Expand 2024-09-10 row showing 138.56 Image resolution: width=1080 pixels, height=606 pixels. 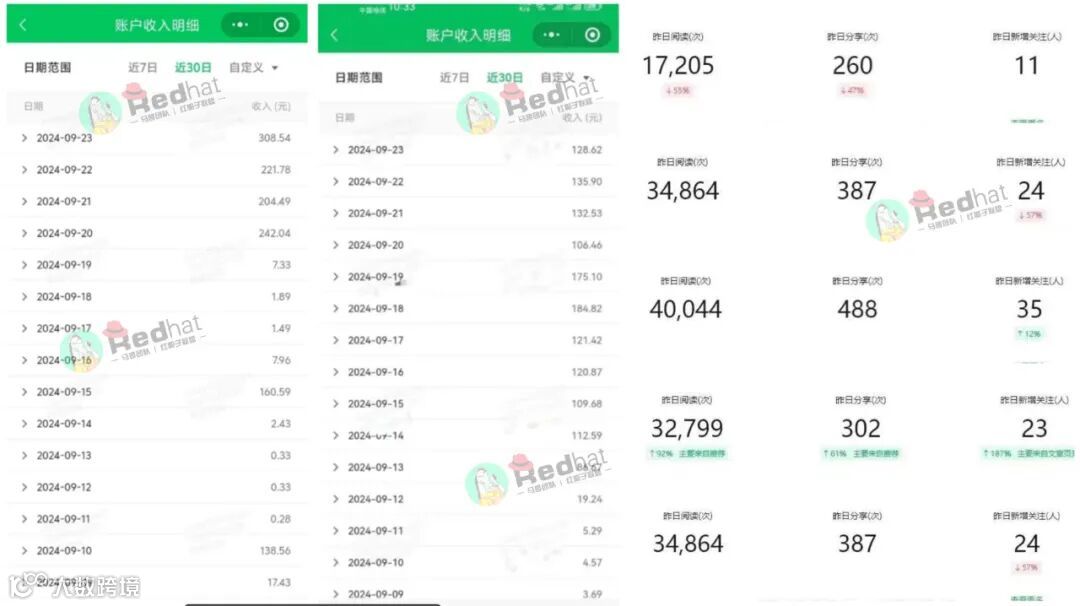pos(157,551)
